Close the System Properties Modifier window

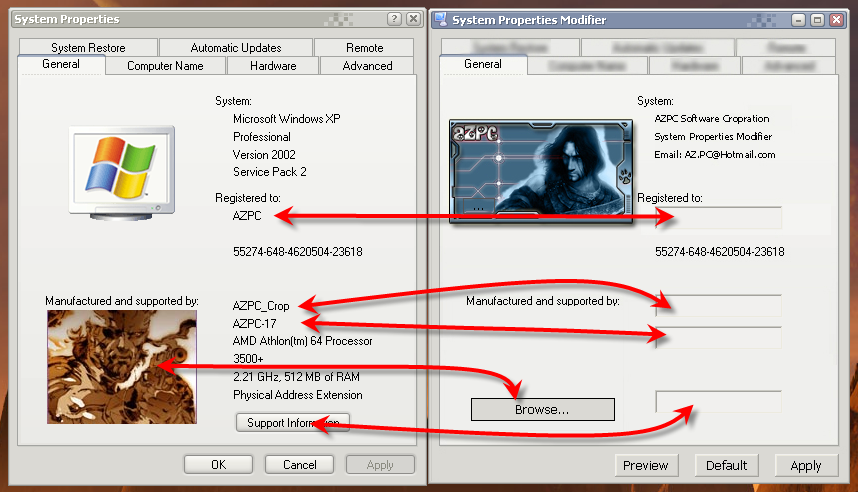836,19
